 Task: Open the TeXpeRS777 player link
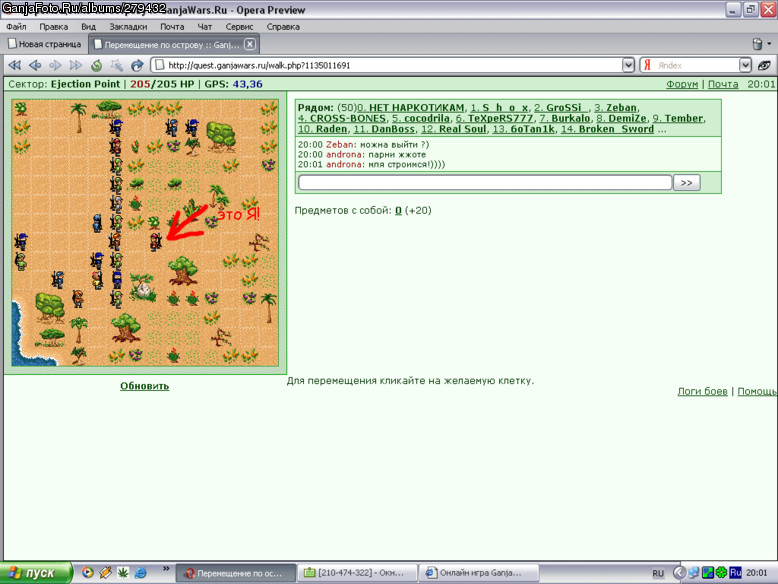tap(494, 119)
